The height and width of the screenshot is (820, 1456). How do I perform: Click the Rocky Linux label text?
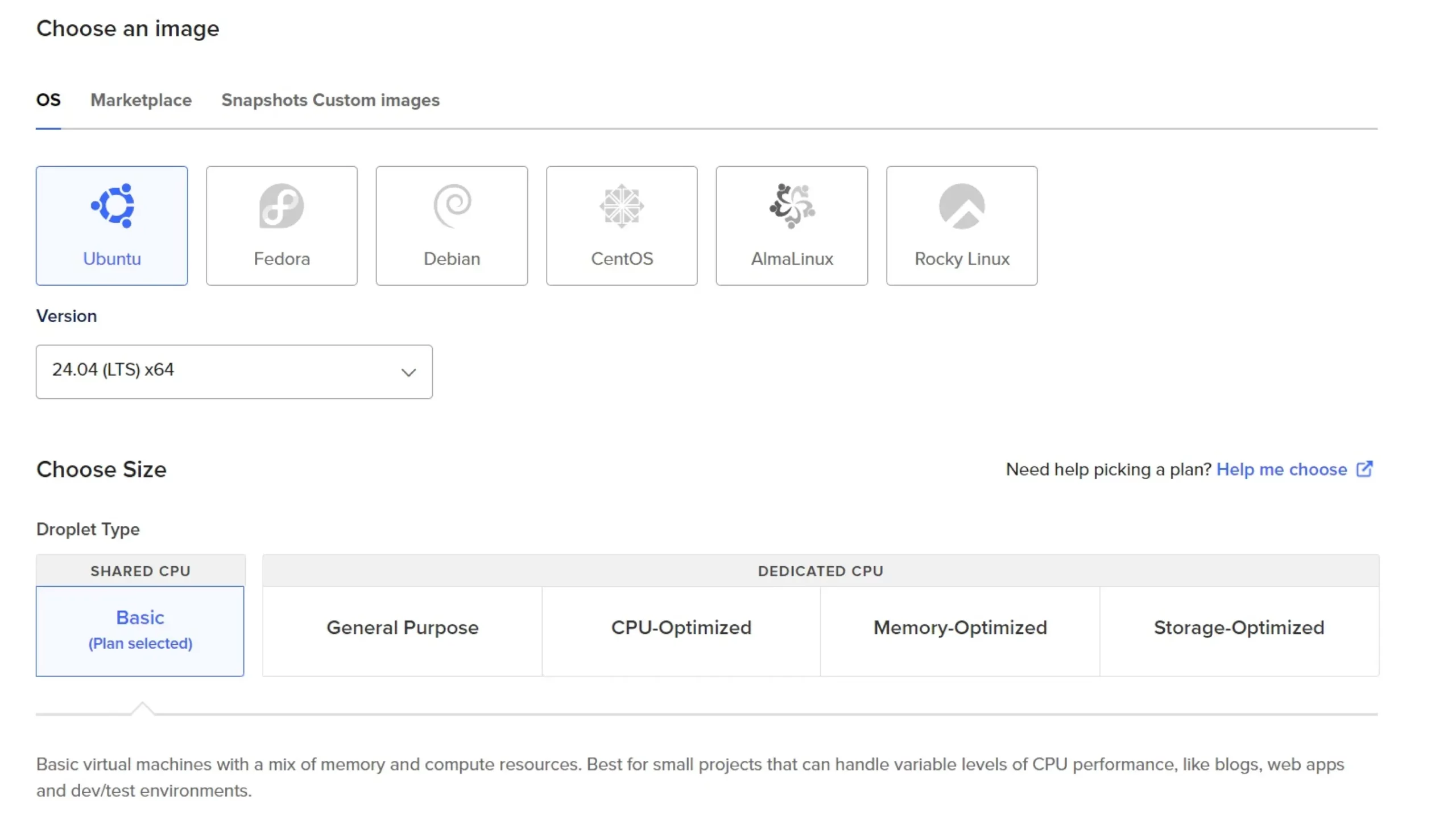point(962,259)
